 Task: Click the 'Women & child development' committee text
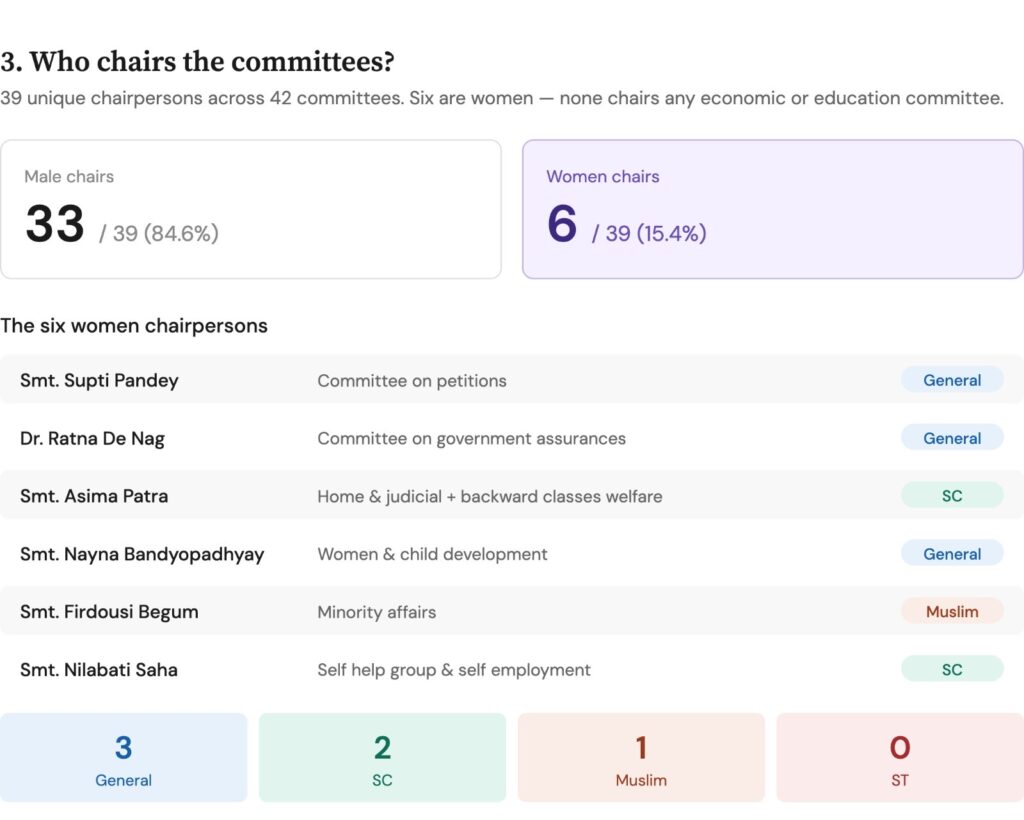[432, 554]
